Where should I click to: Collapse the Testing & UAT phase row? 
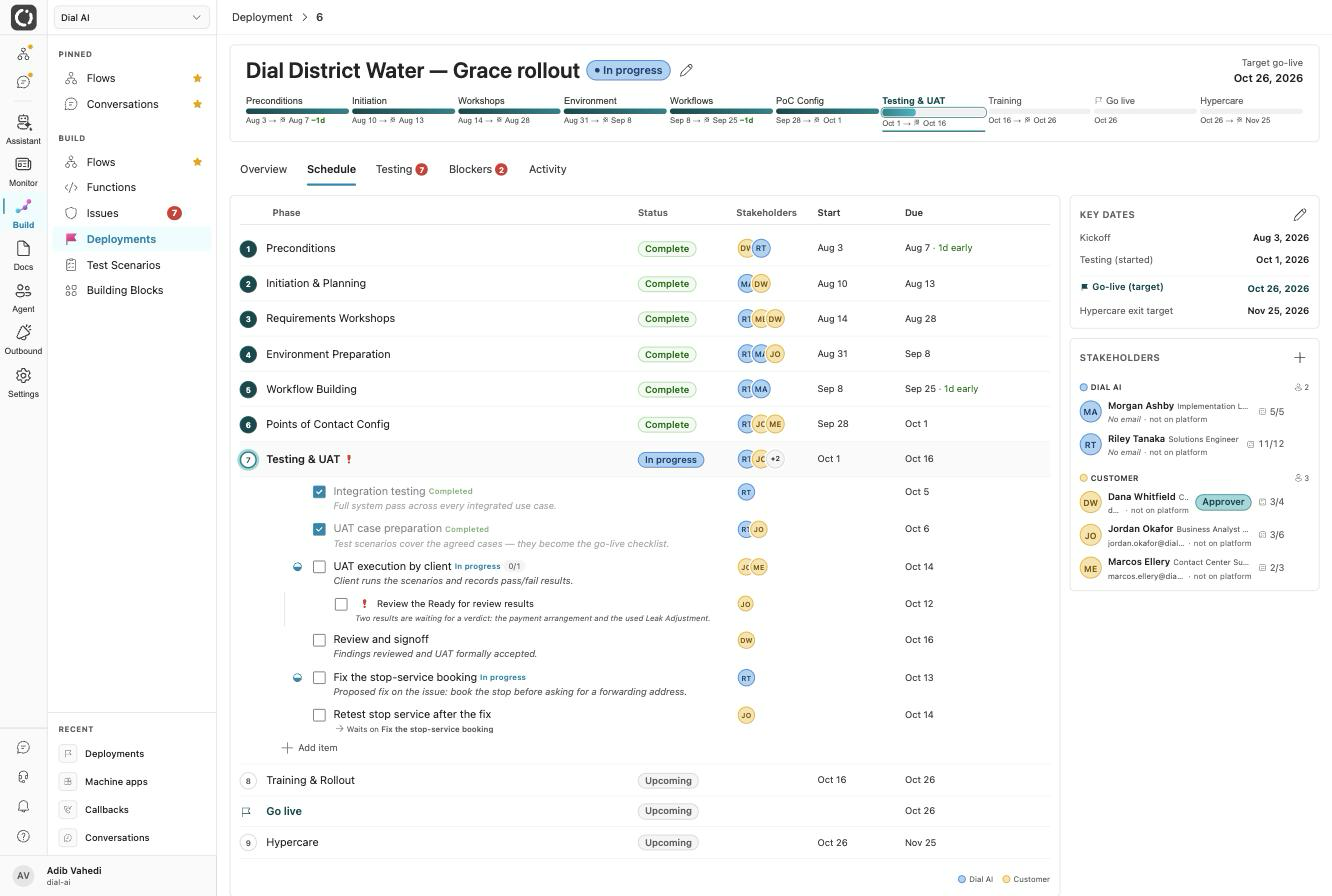[x=645, y=459]
